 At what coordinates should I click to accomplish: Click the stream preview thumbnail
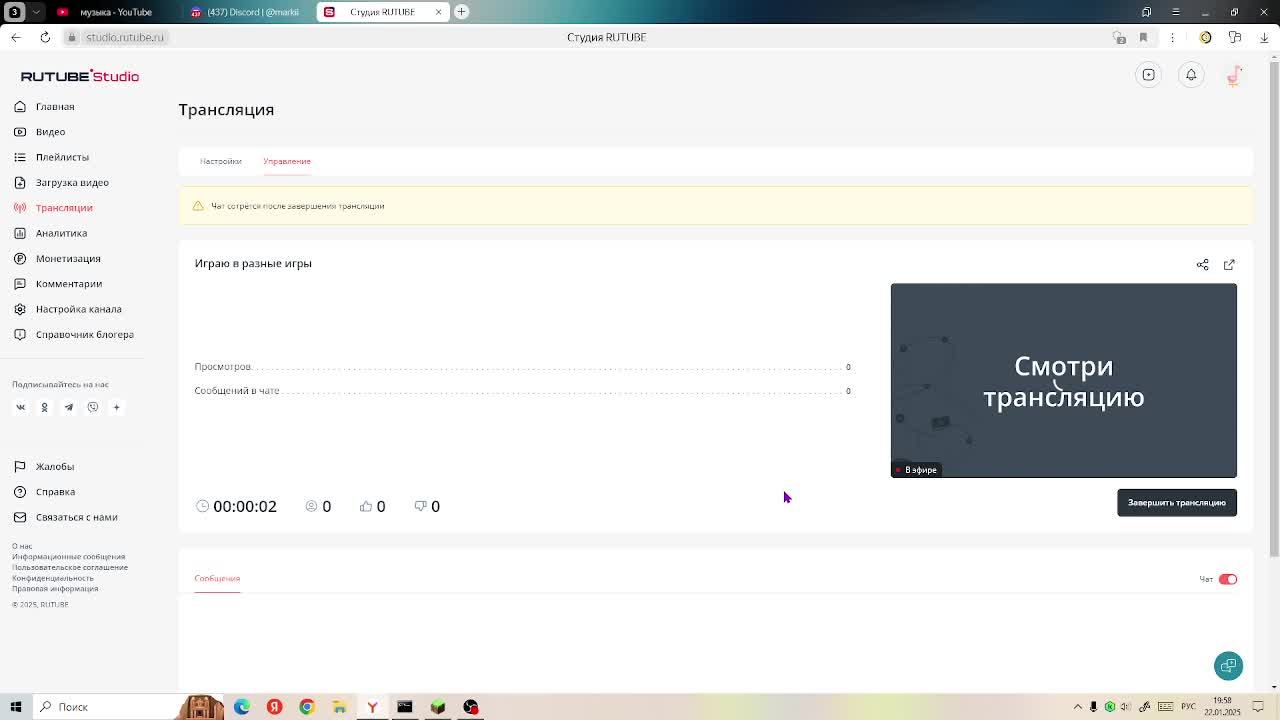[1064, 380]
